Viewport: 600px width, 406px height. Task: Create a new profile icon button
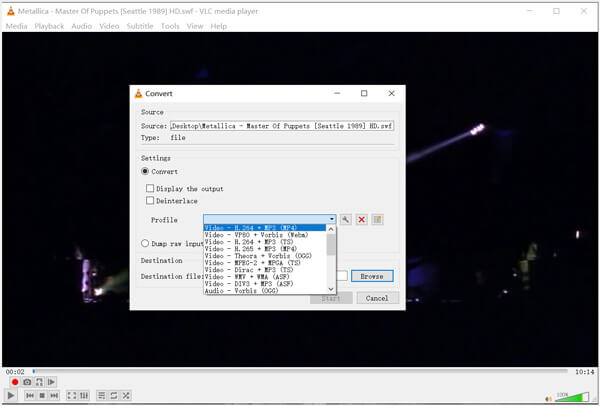[377, 220]
